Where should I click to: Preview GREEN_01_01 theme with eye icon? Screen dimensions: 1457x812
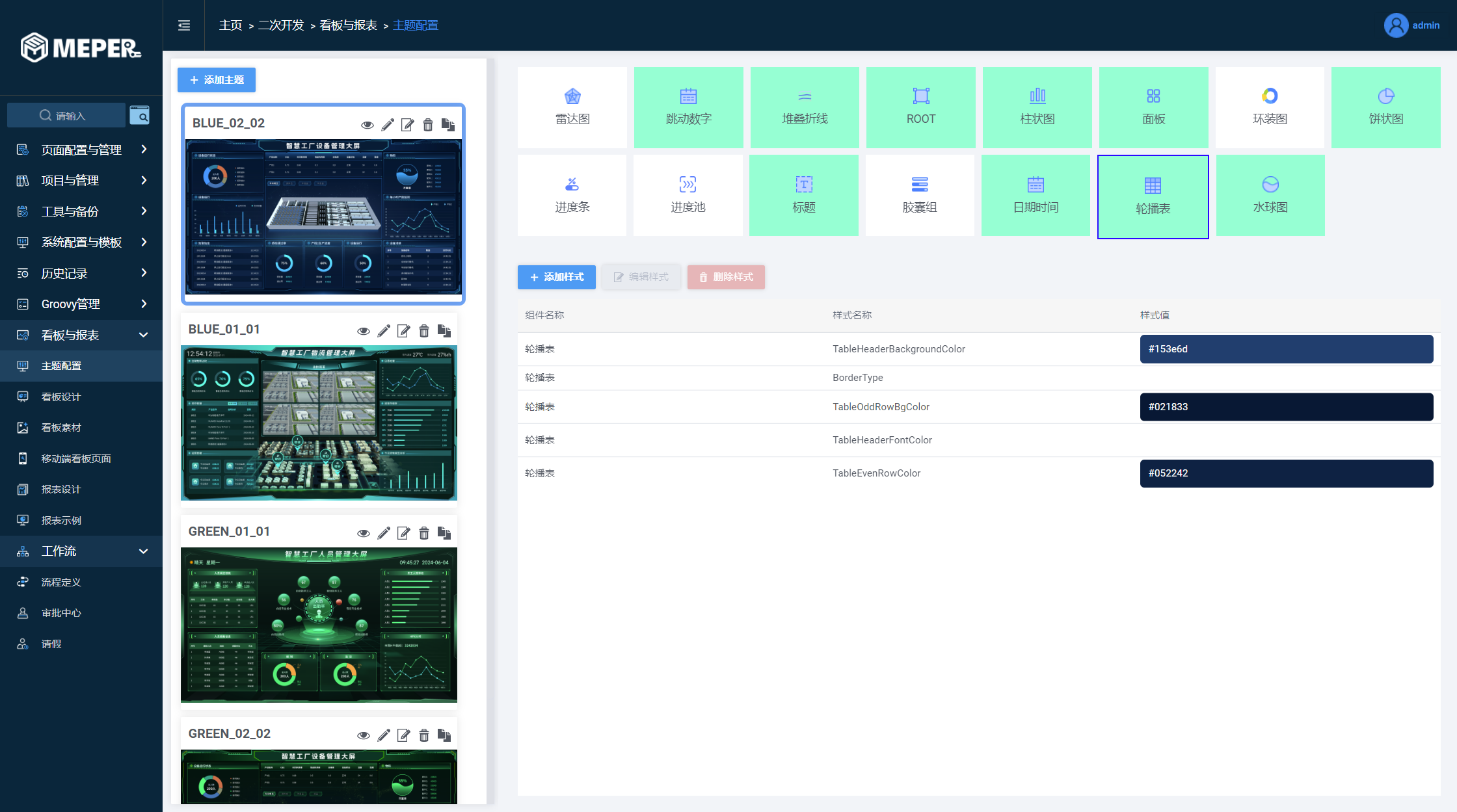pyautogui.click(x=364, y=533)
